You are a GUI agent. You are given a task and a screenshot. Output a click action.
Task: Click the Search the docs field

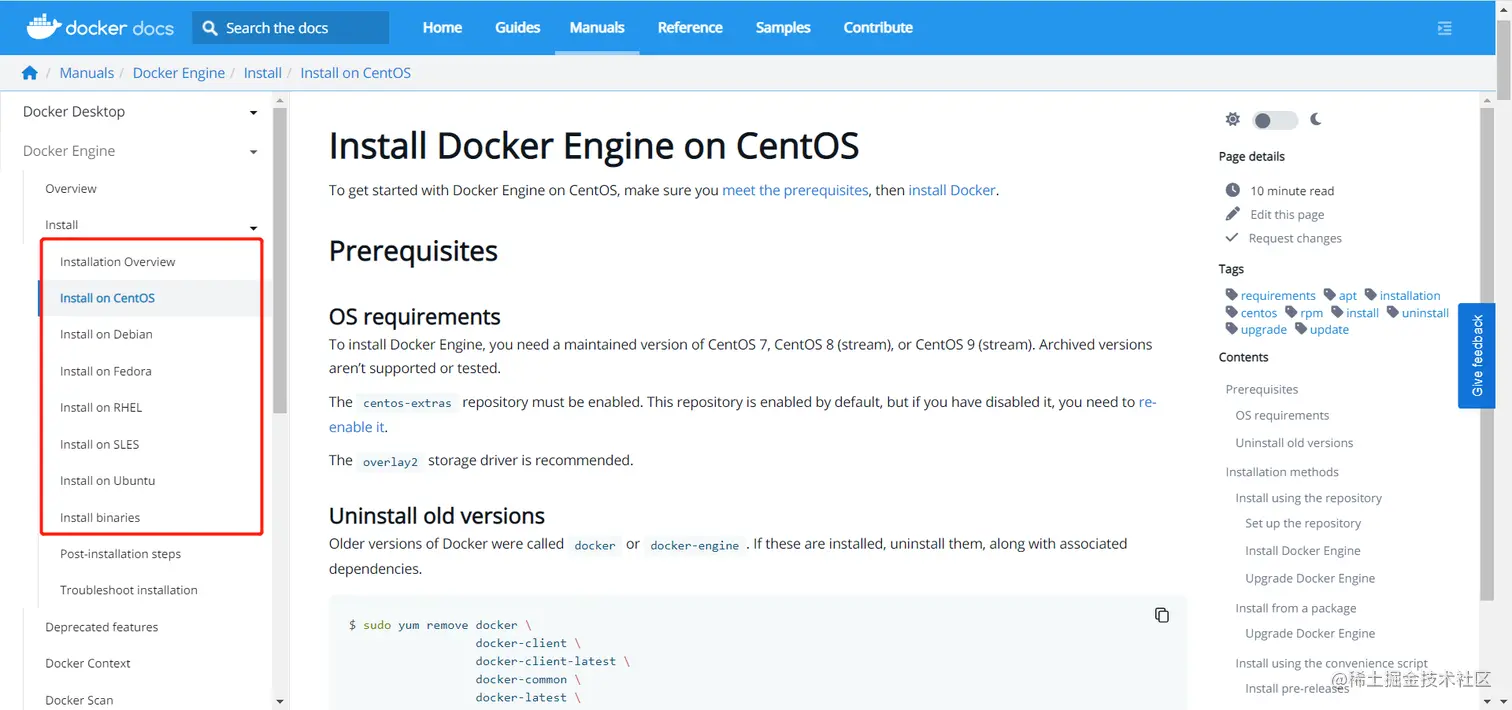click(300, 28)
